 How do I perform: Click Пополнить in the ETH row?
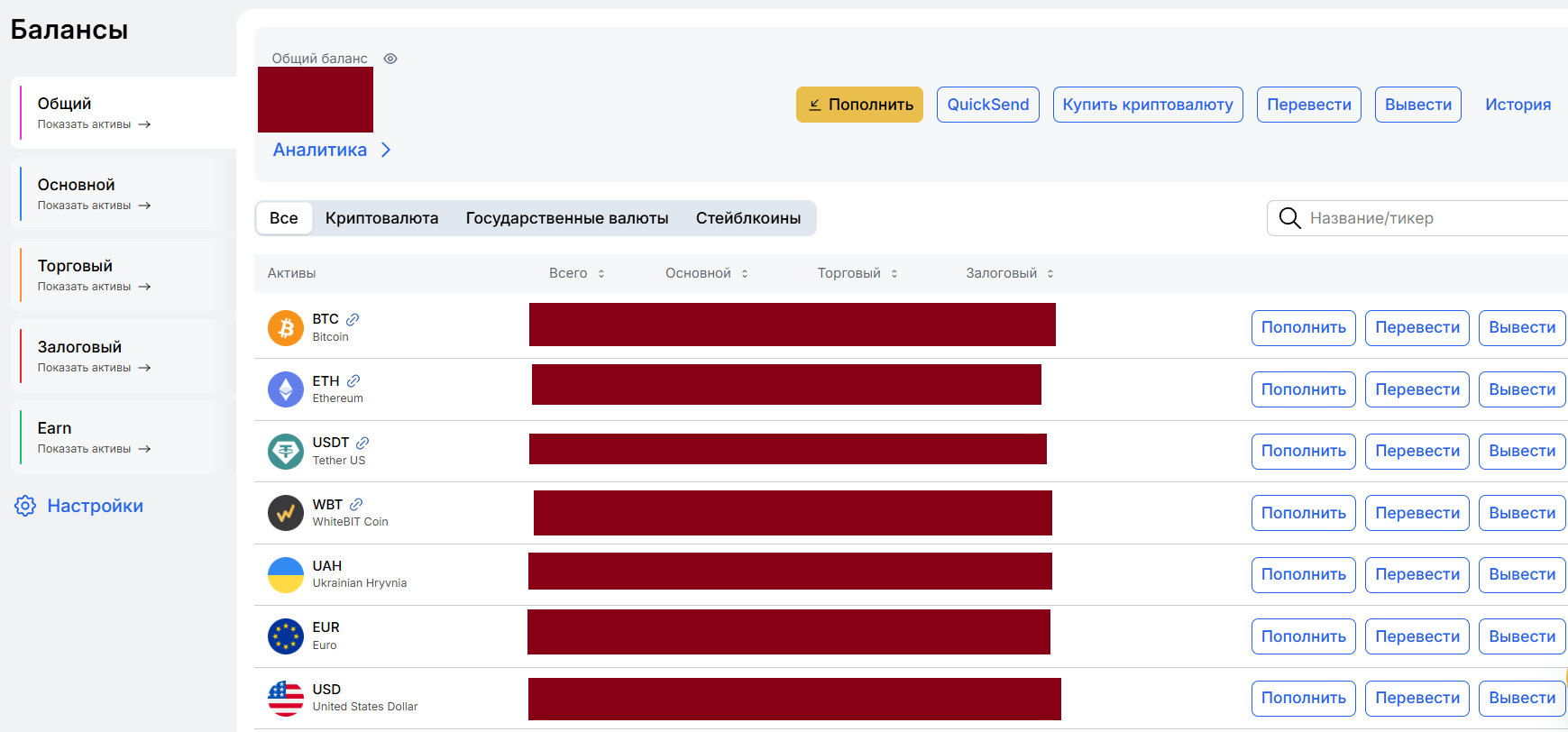(x=1304, y=389)
